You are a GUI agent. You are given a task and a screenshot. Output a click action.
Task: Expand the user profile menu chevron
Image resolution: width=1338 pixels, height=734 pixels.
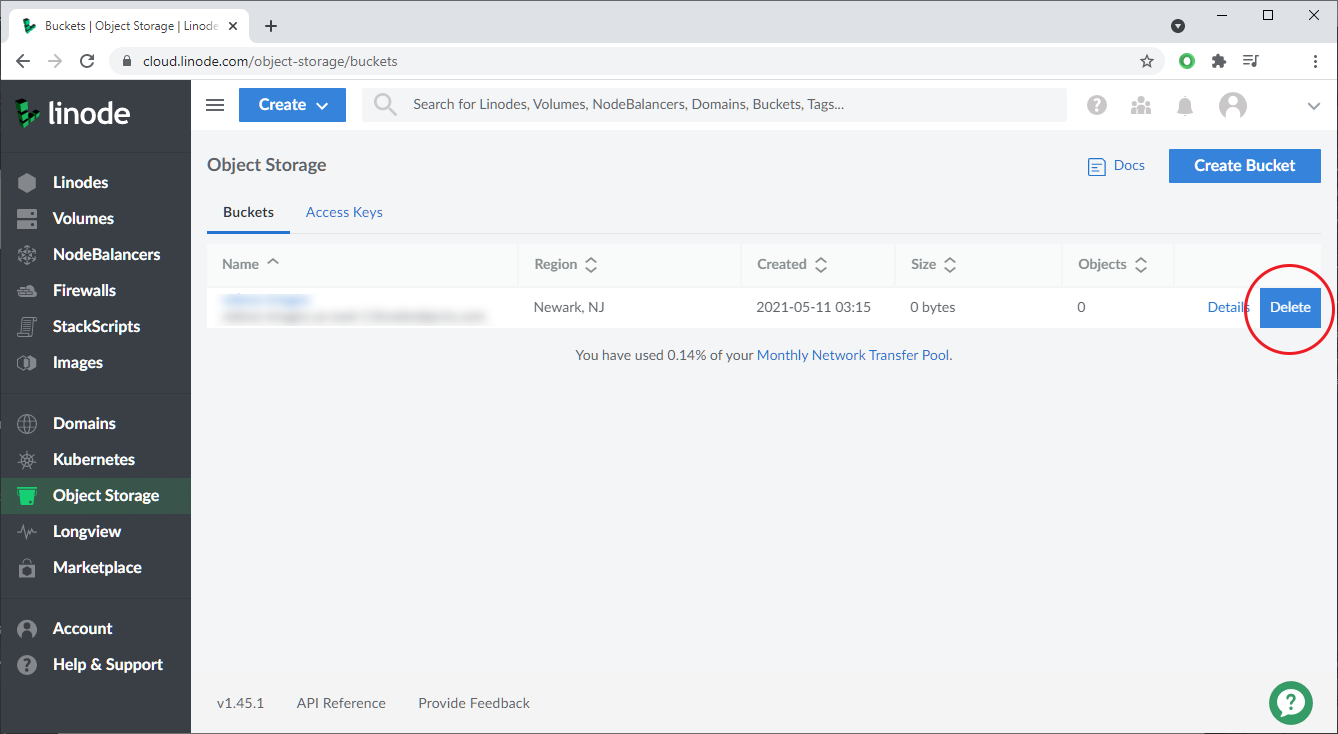coord(1314,105)
